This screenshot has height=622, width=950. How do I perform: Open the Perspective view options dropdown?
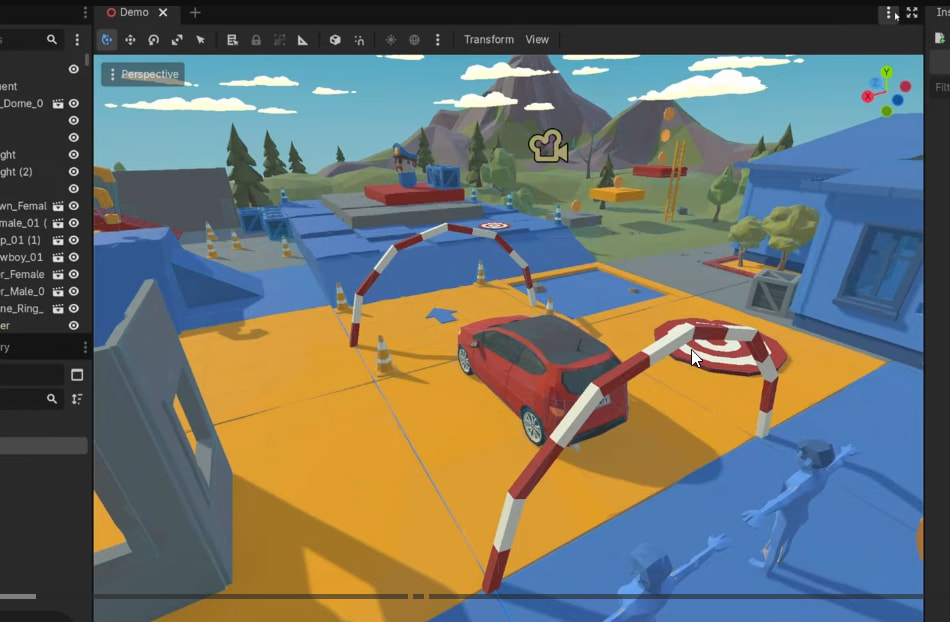tap(142, 75)
